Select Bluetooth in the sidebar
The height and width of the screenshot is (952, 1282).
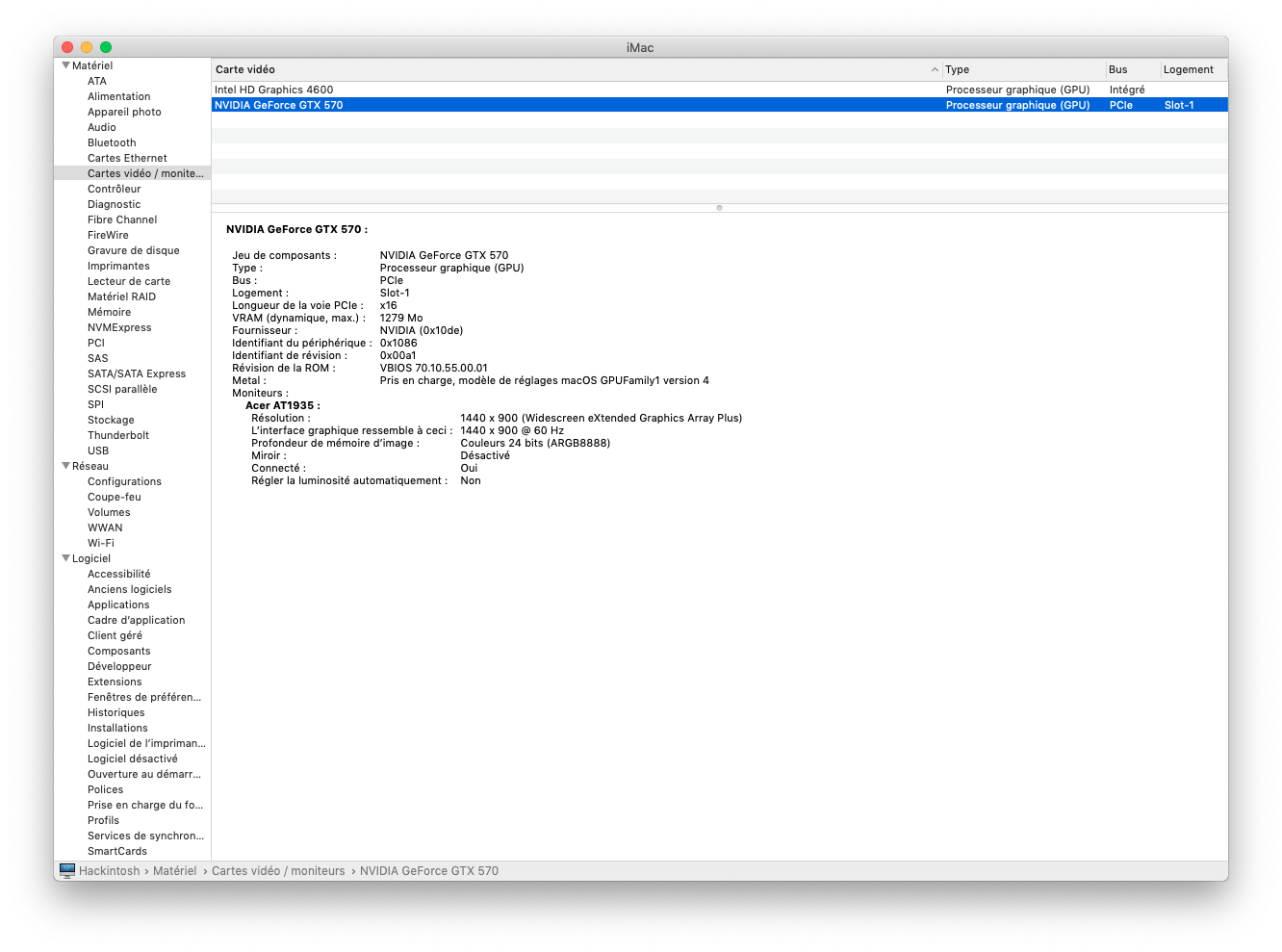(x=112, y=142)
